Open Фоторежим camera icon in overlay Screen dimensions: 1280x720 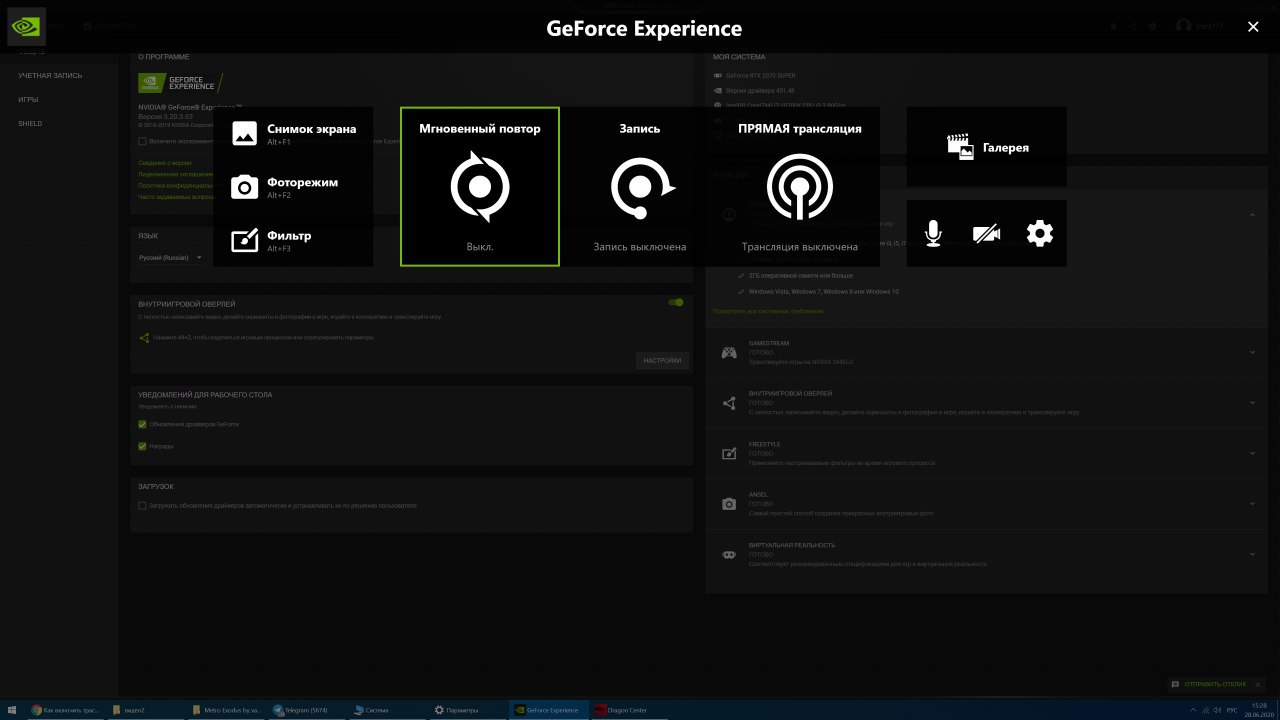245,187
